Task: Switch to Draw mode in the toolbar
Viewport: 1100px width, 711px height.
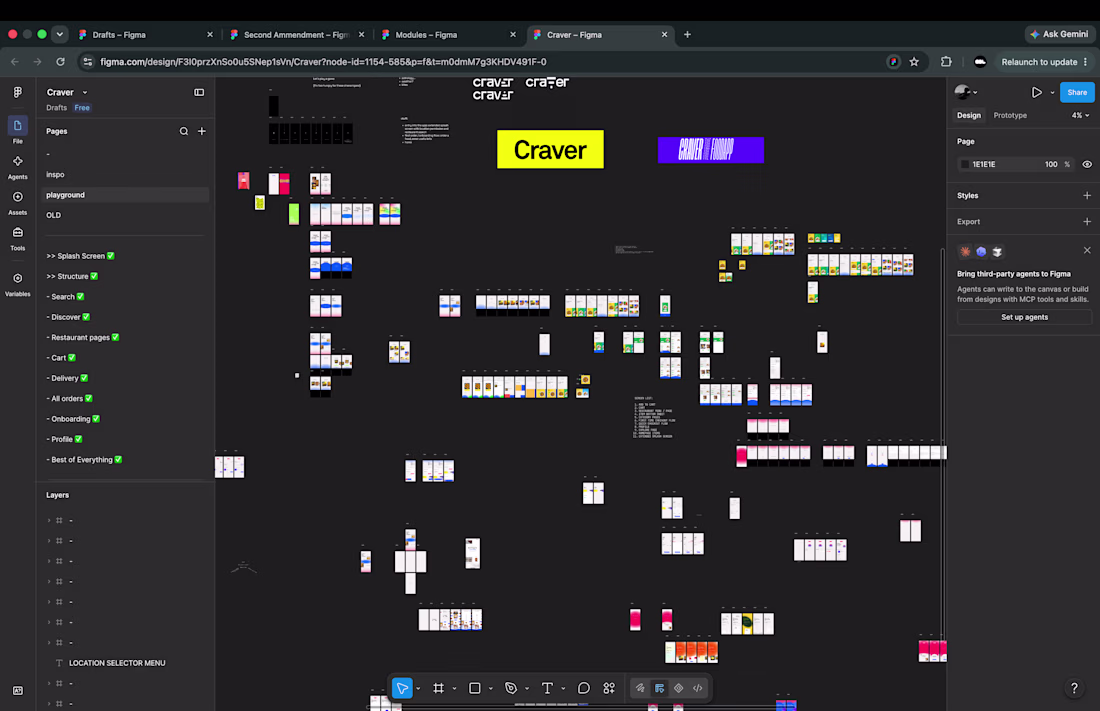Action: pyautogui.click(x=640, y=688)
